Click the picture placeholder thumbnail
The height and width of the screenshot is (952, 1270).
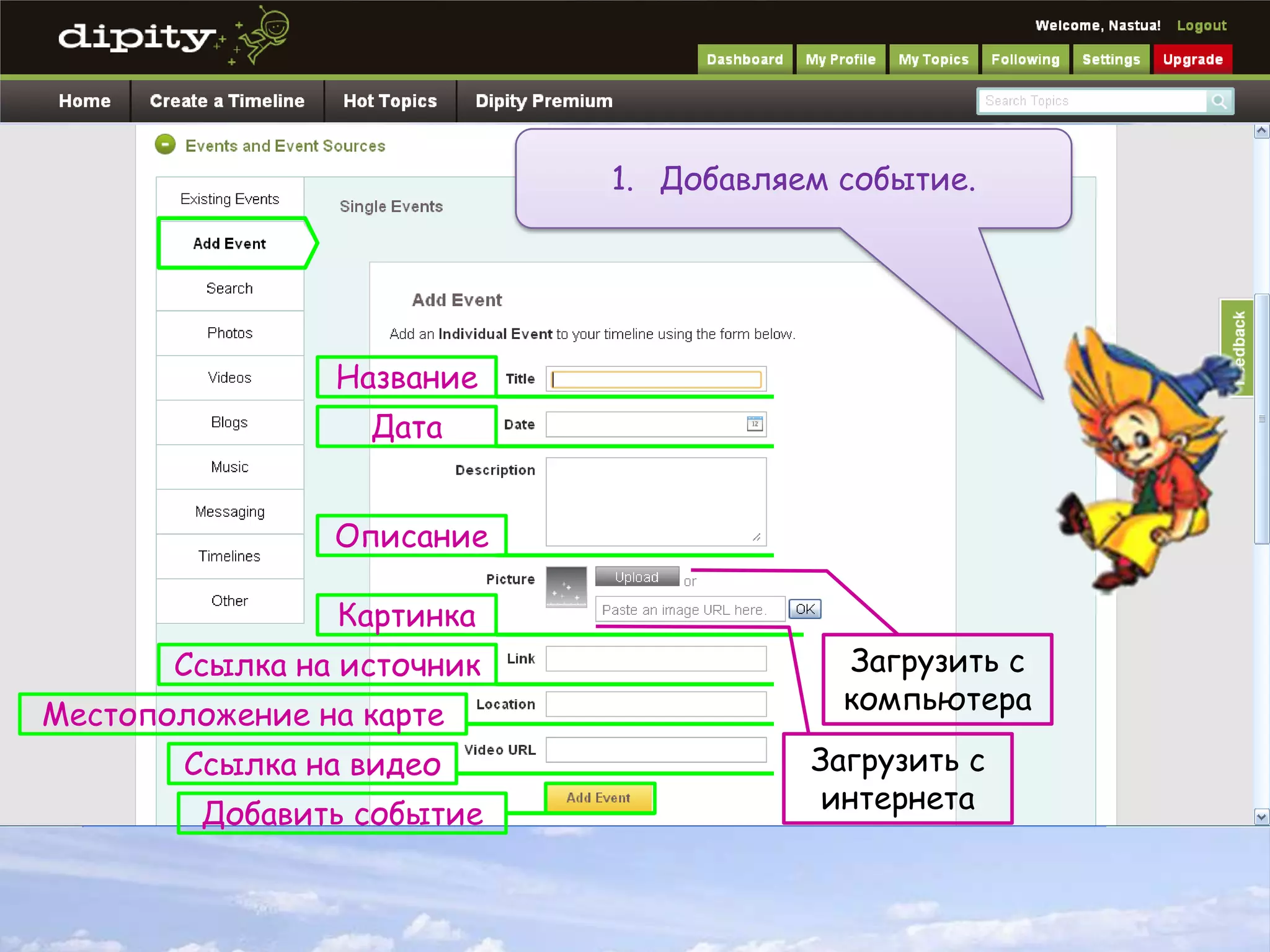(566, 587)
